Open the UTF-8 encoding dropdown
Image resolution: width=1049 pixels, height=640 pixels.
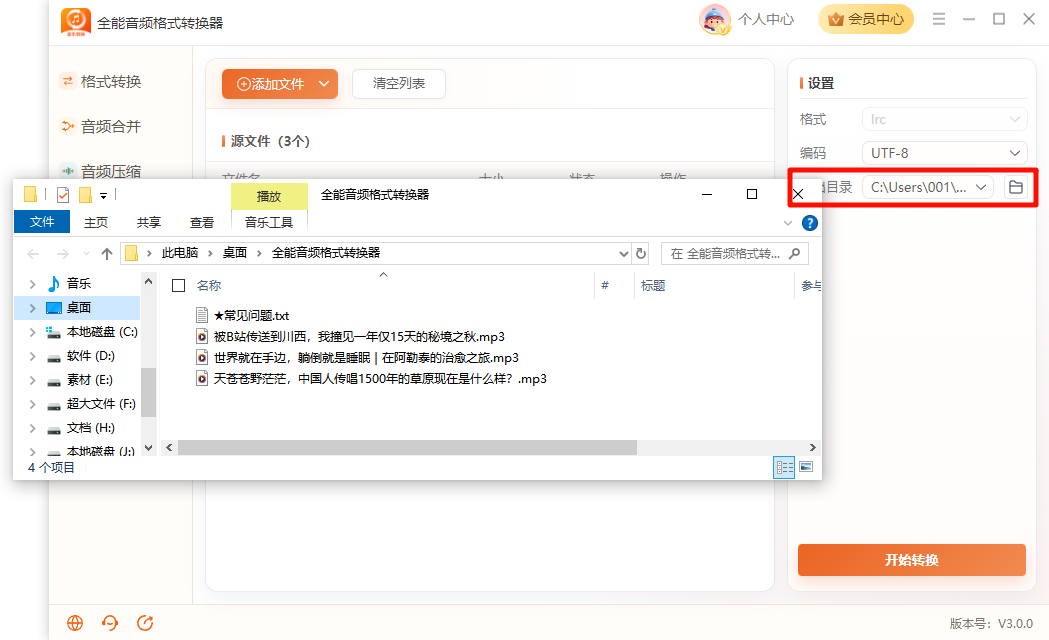(x=944, y=153)
